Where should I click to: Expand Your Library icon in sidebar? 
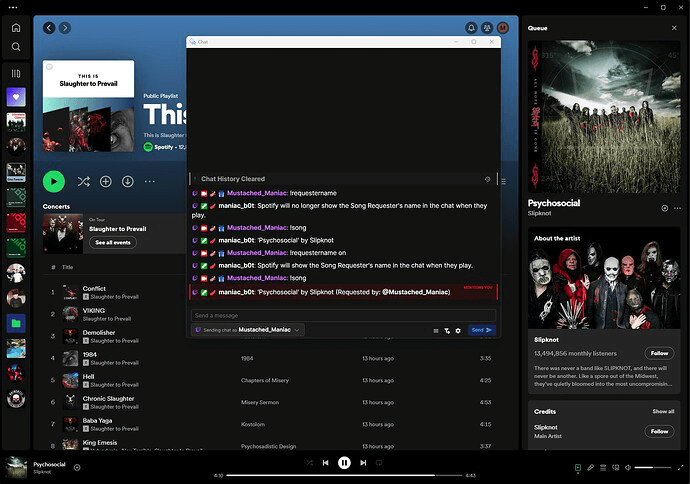pyautogui.click(x=16, y=73)
